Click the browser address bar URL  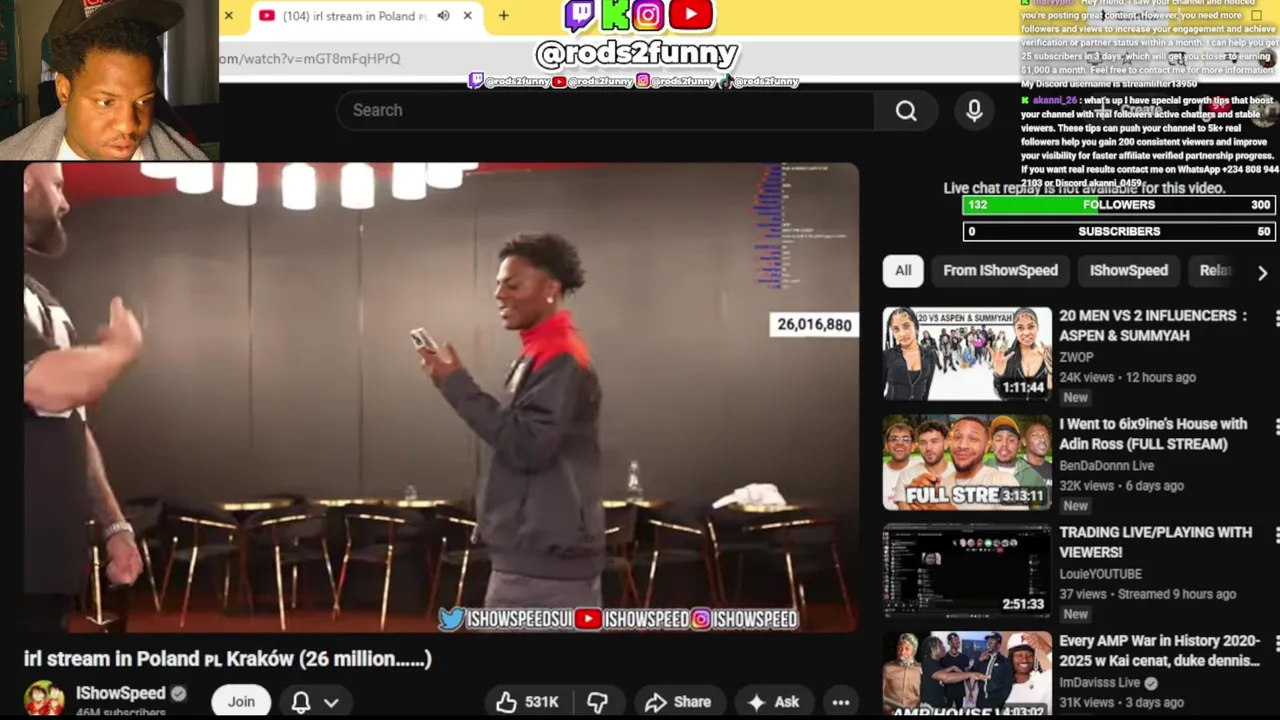coord(310,58)
